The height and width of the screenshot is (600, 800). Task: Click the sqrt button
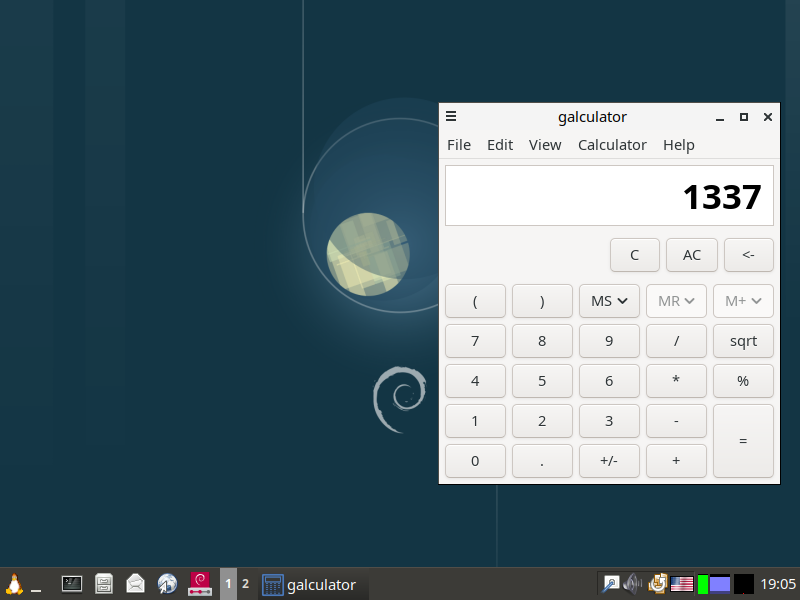(x=743, y=341)
